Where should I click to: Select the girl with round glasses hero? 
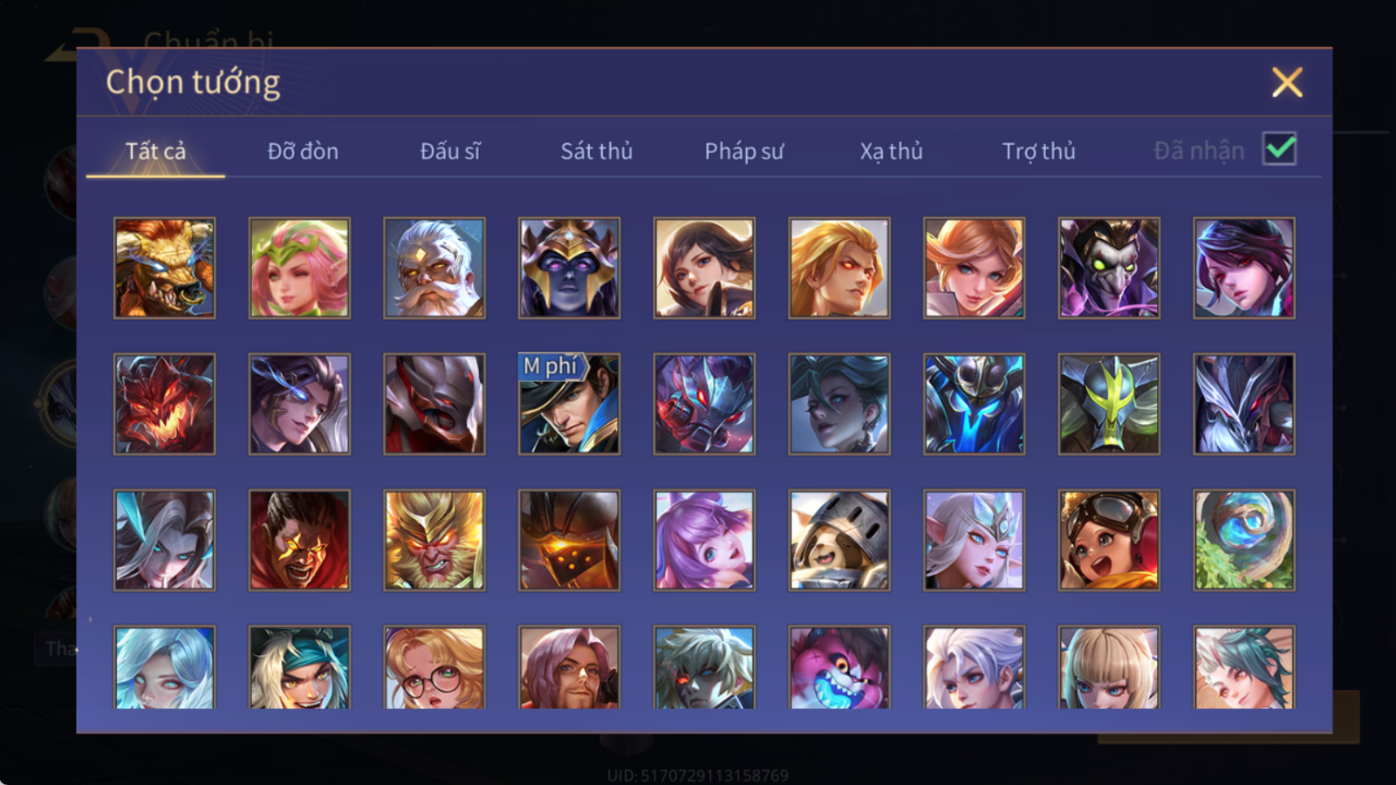click(434, 667)
